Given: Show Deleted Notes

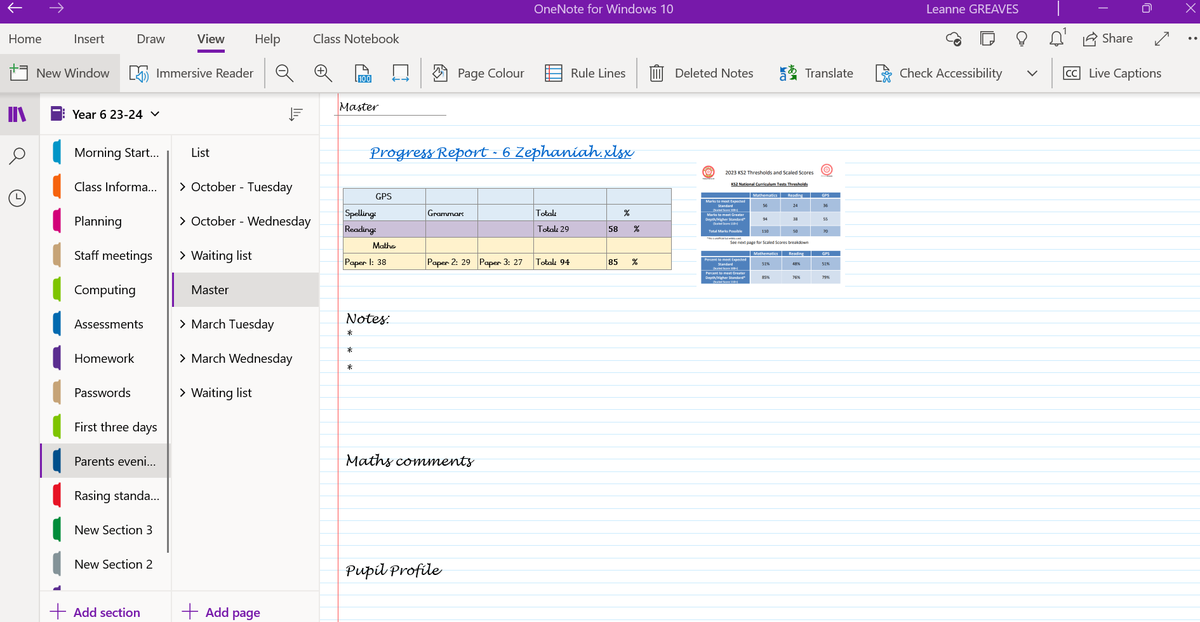Looking at the screenshot, I should (701, 73).
